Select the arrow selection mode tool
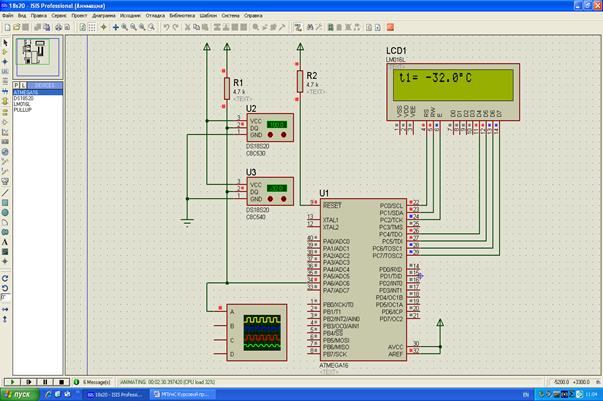Image resolution: width=603 pixels, height=401 pixels. click(5, 42)
